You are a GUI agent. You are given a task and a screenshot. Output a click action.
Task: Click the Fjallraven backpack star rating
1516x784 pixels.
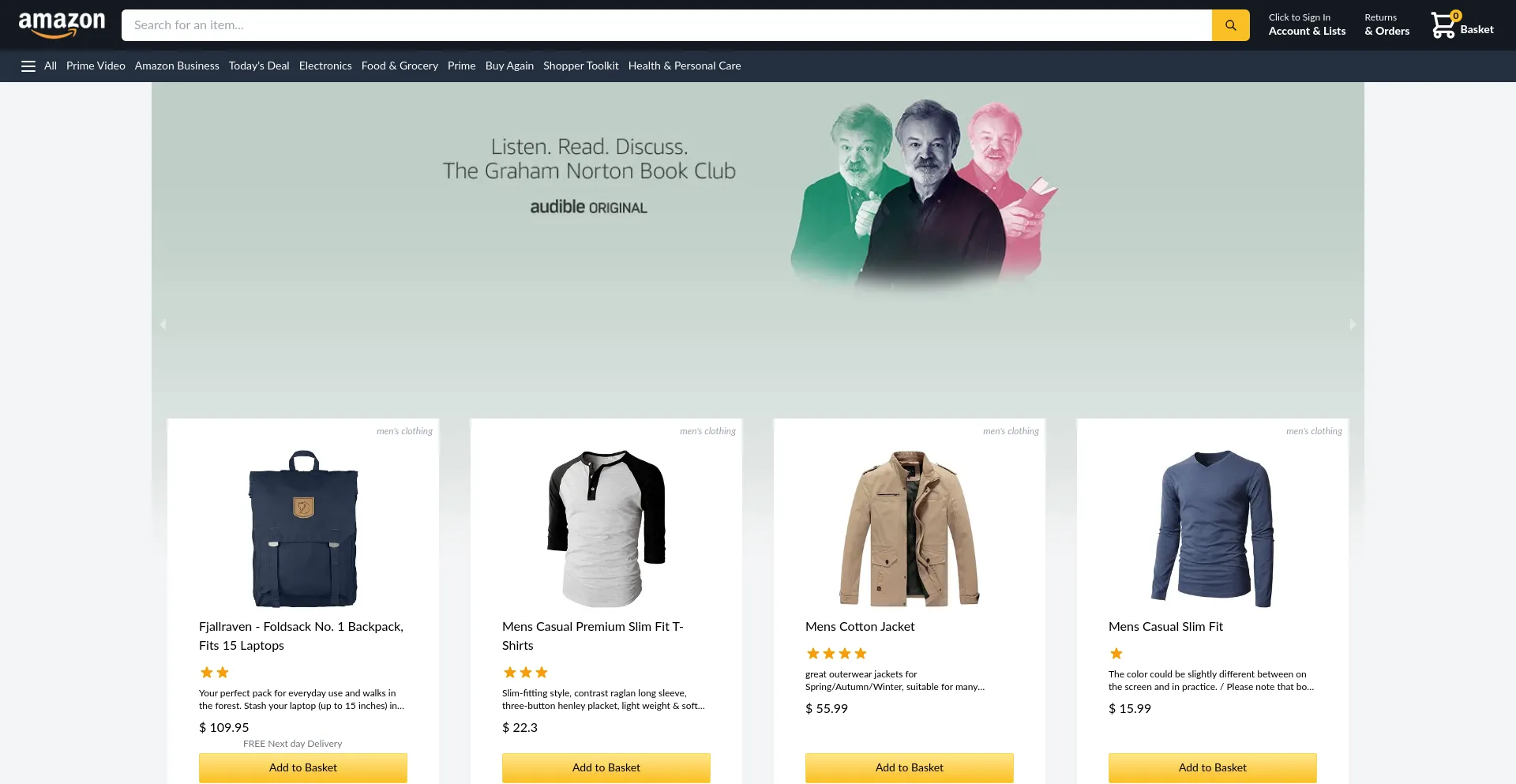coord(215,673)
